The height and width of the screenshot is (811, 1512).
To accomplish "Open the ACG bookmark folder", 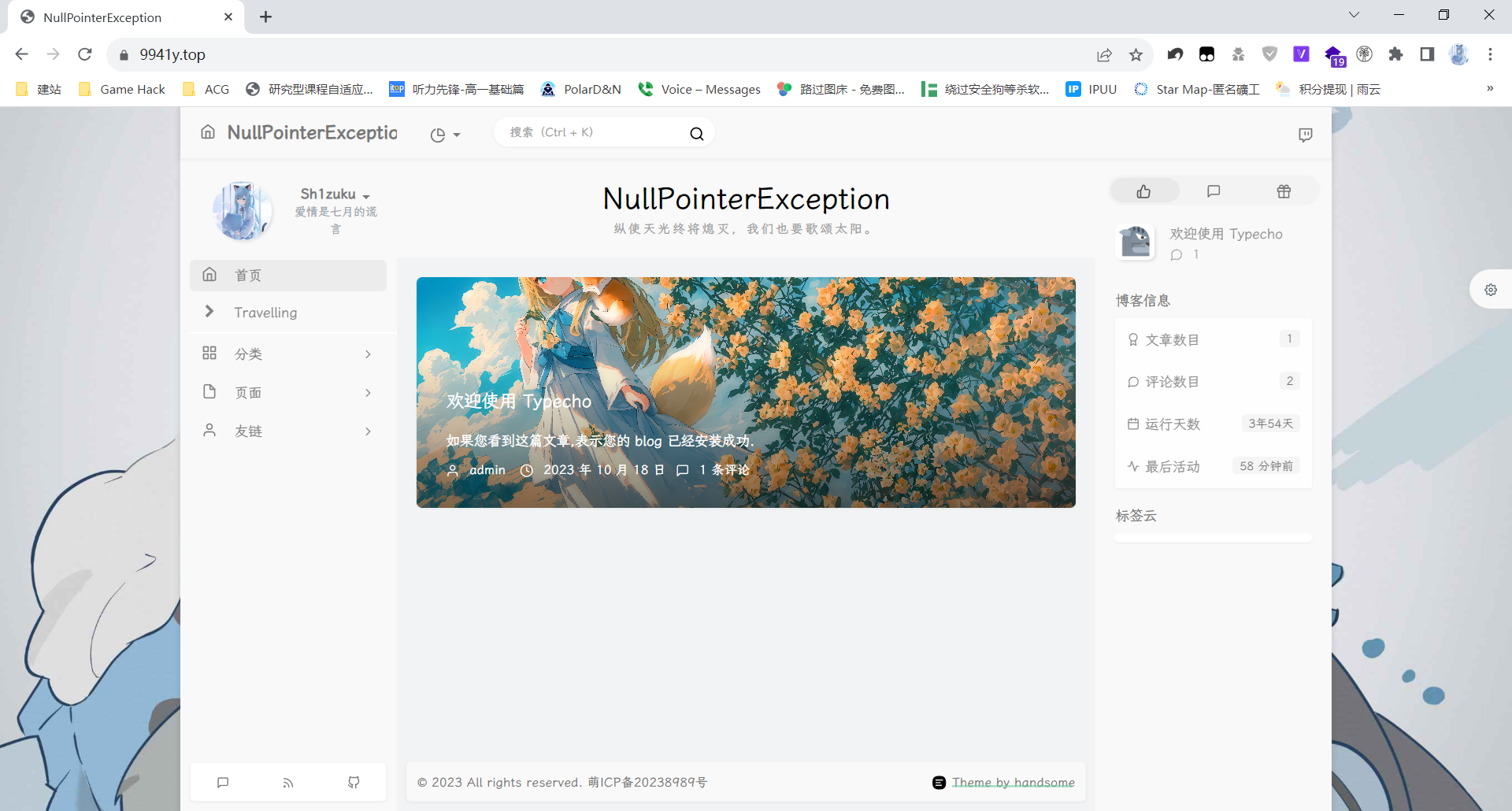I will [206, 89].
